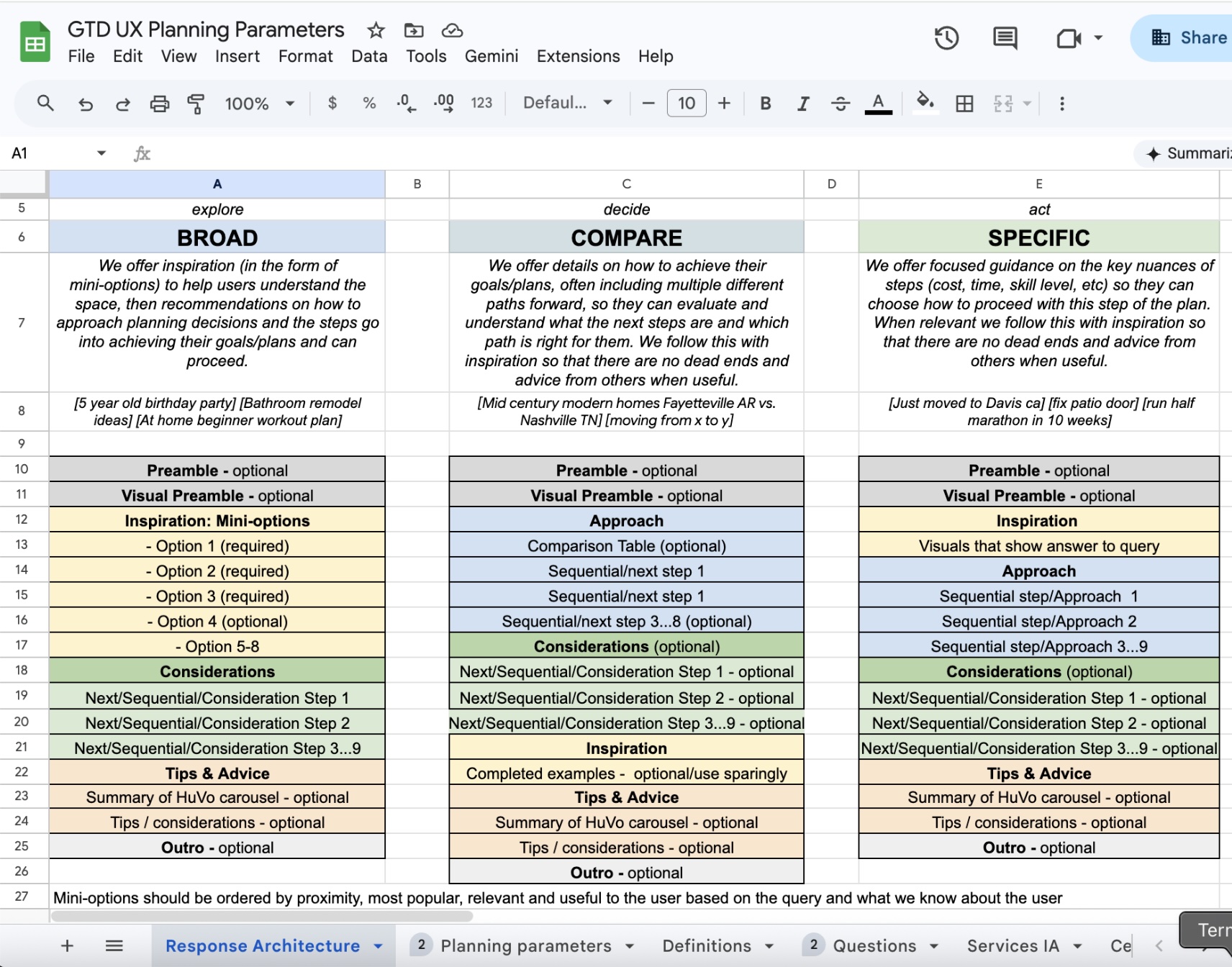Screen dimensions: 1232x967
Task: Decrease font size minus button
Action: pyautogui.click(x=648, y=103)
